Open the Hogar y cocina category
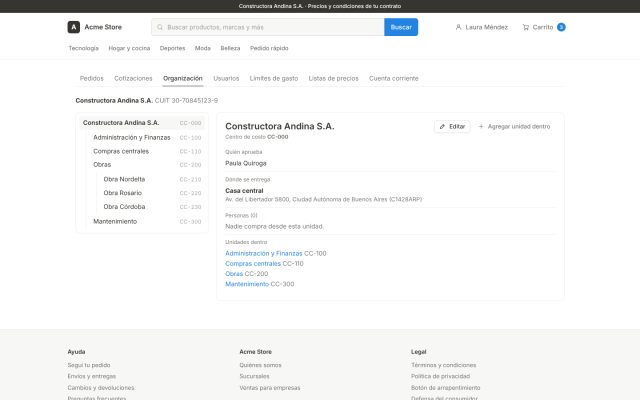The image size is (640, 400). 129,48
